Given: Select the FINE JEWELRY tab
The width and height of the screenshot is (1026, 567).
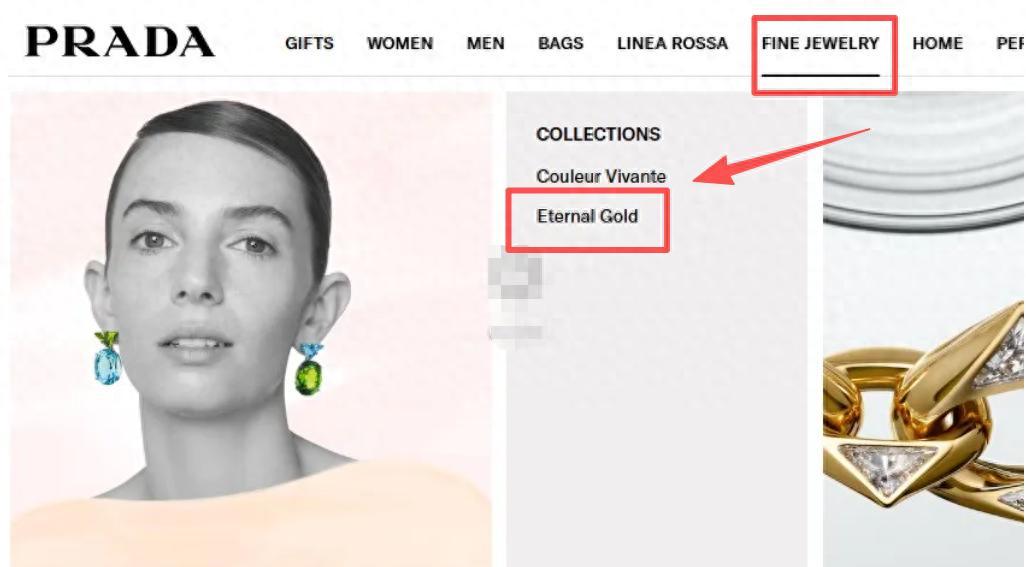Looking at the screenshot, I should pos(821,43).
